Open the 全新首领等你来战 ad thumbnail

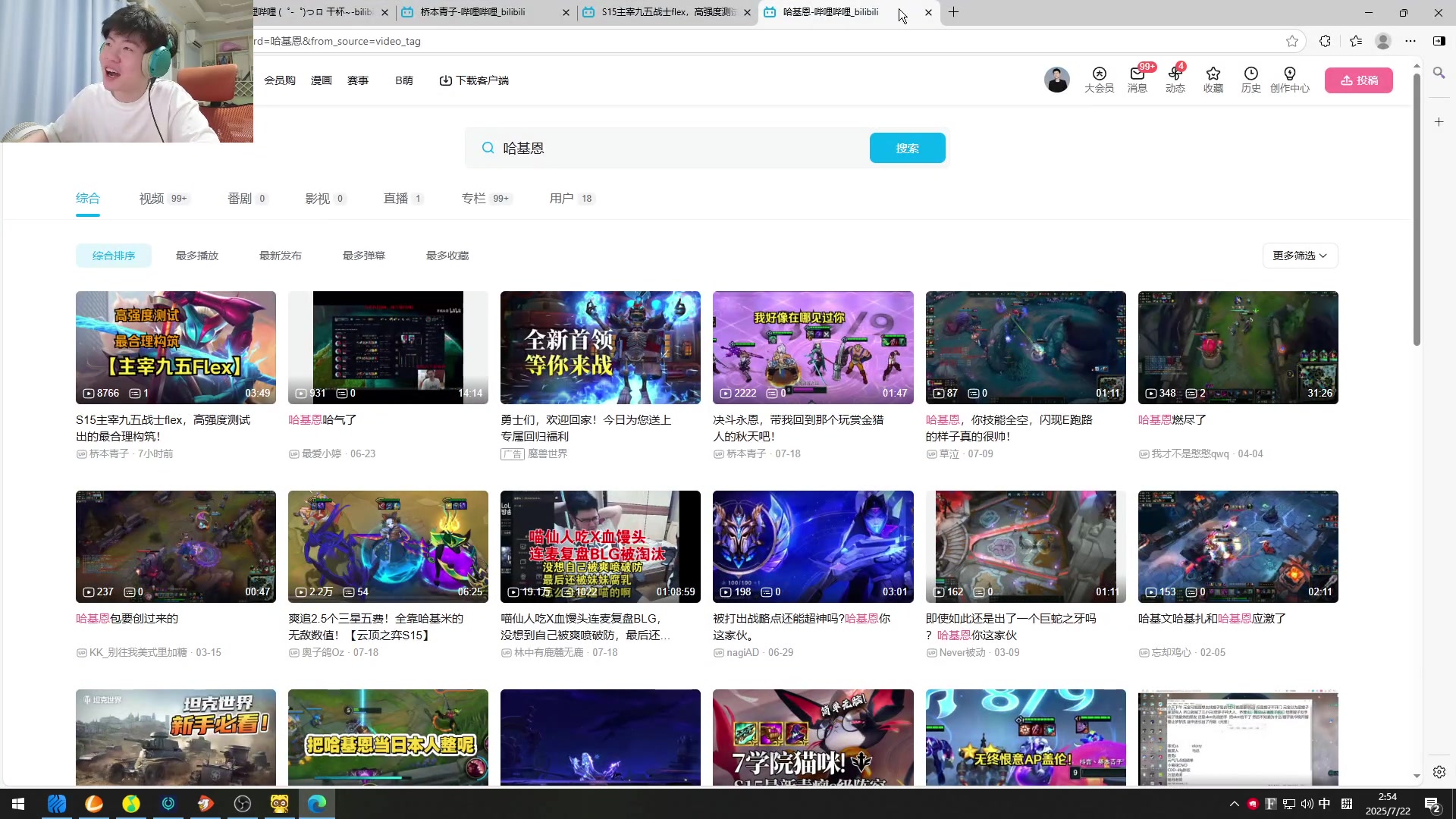(x=601, y=347)
